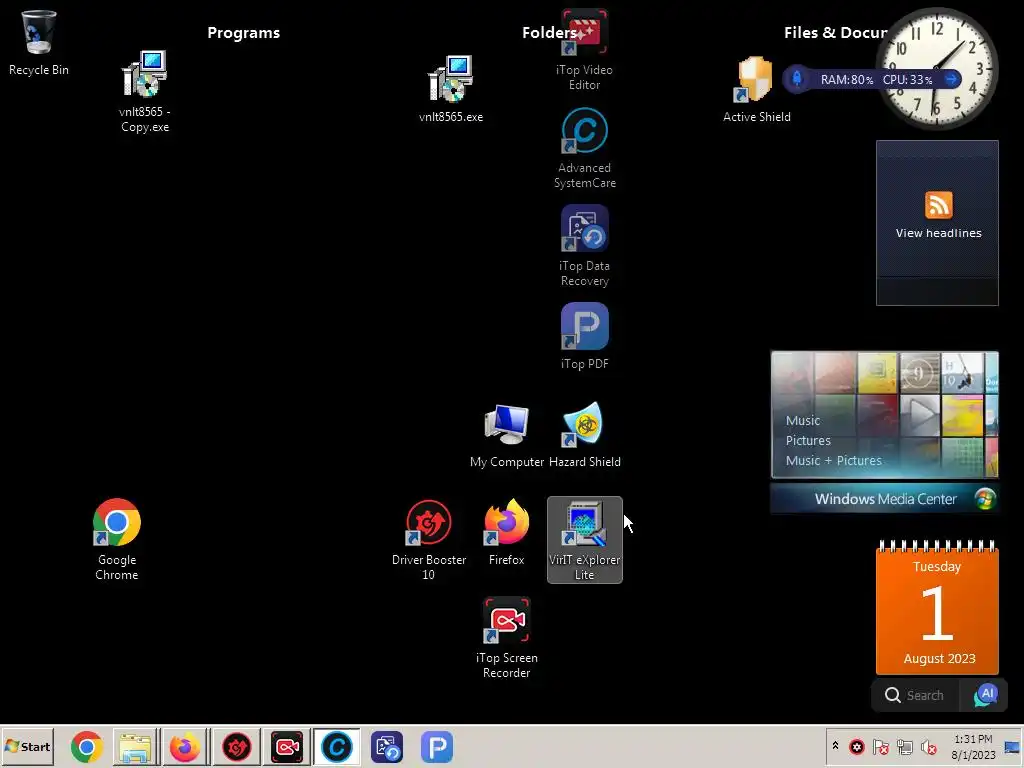Open the Active Shield shortcut
1024x768 pixels.
coord(756,89)
